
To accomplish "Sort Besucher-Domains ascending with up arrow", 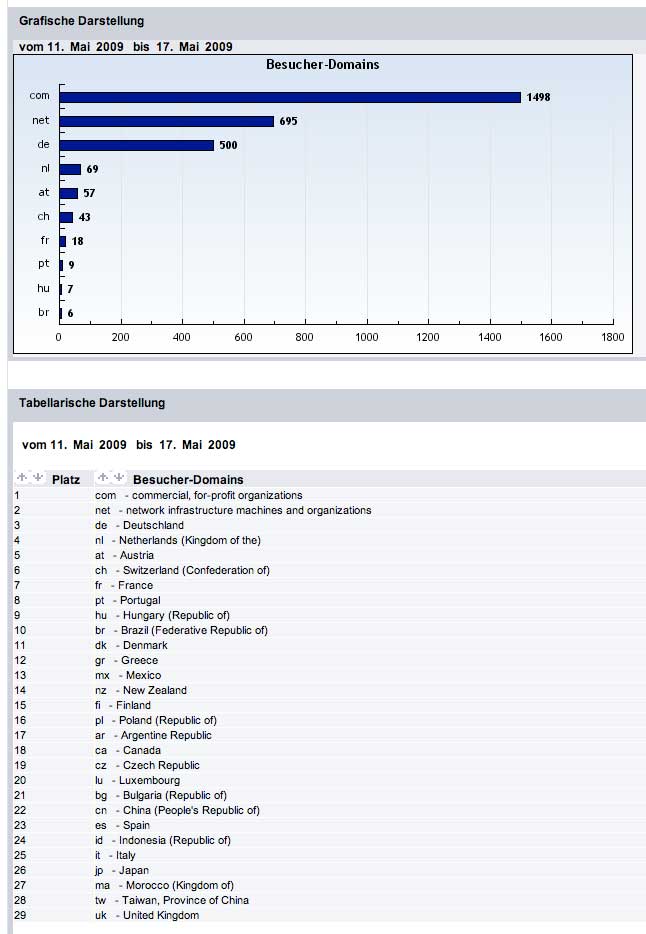I will 104,478.
